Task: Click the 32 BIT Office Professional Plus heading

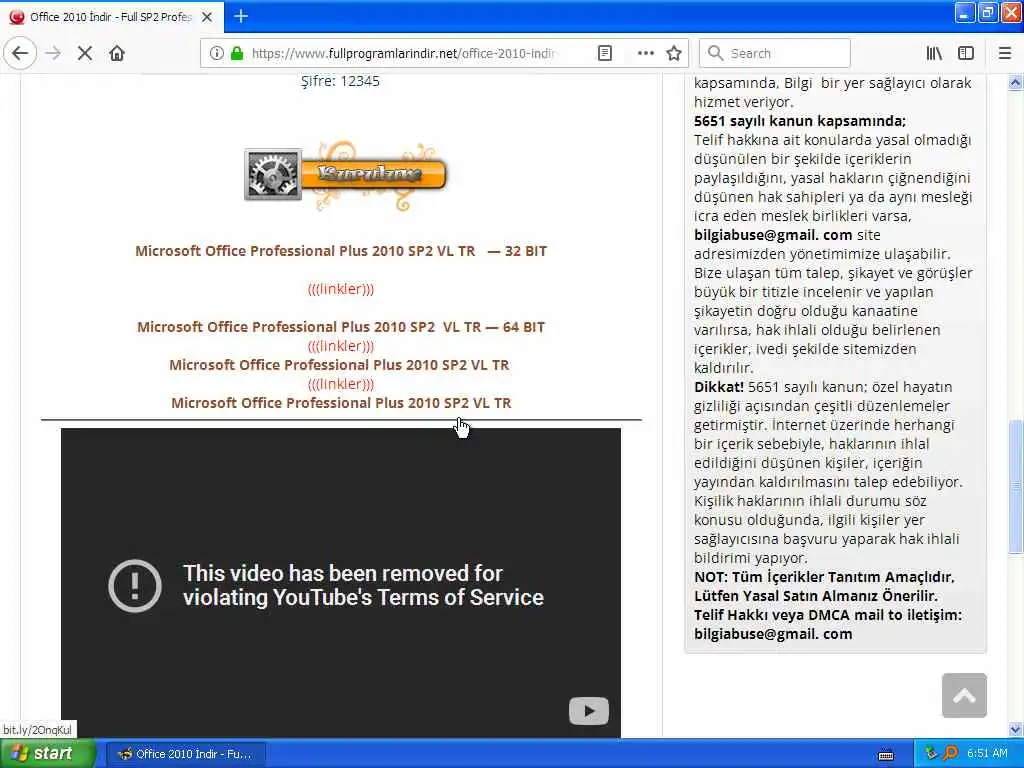Action: point(341,251)
